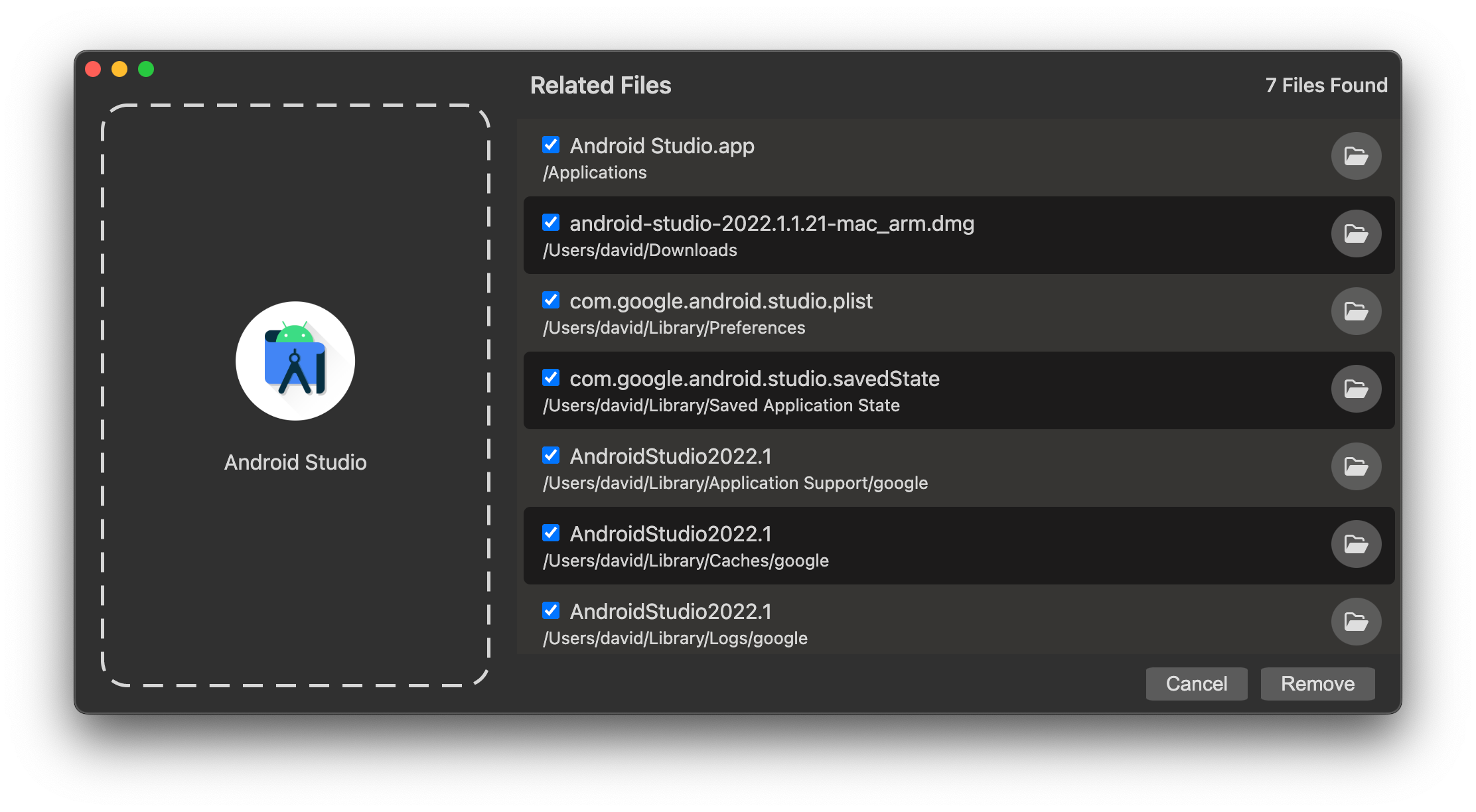This screenshot has height=812, width=1476.
Task: Uncheck Android Studio.app checkbox
Action: click(551, 145)
